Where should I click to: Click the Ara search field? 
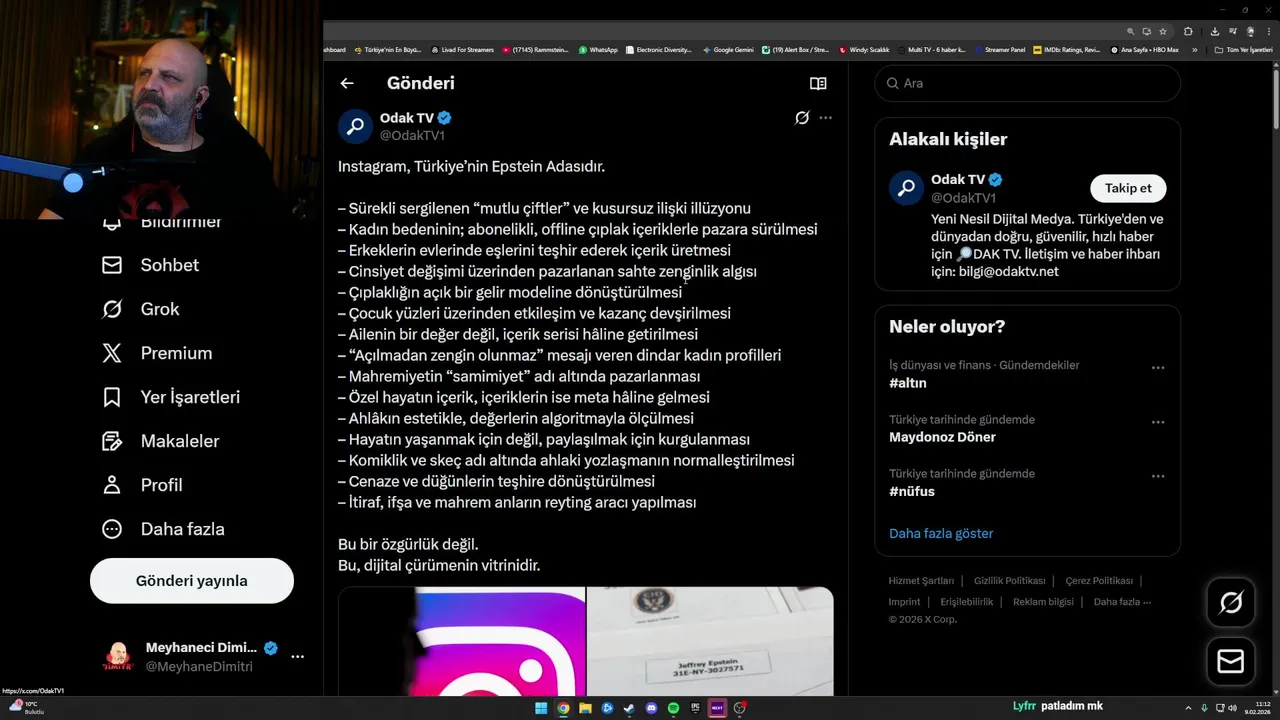(1028, 83)
